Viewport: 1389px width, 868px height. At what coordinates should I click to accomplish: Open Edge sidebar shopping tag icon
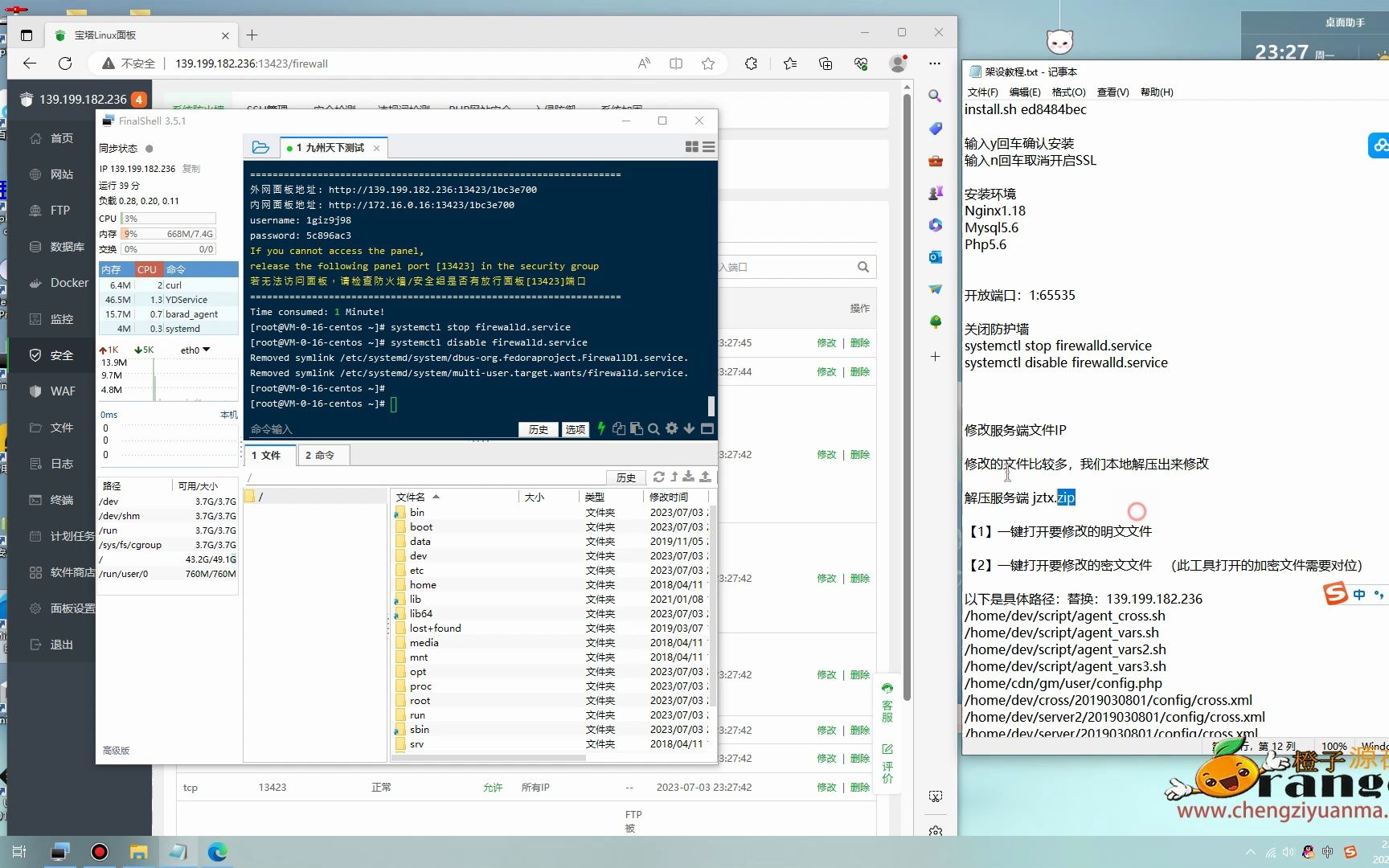tap(935, 129)
